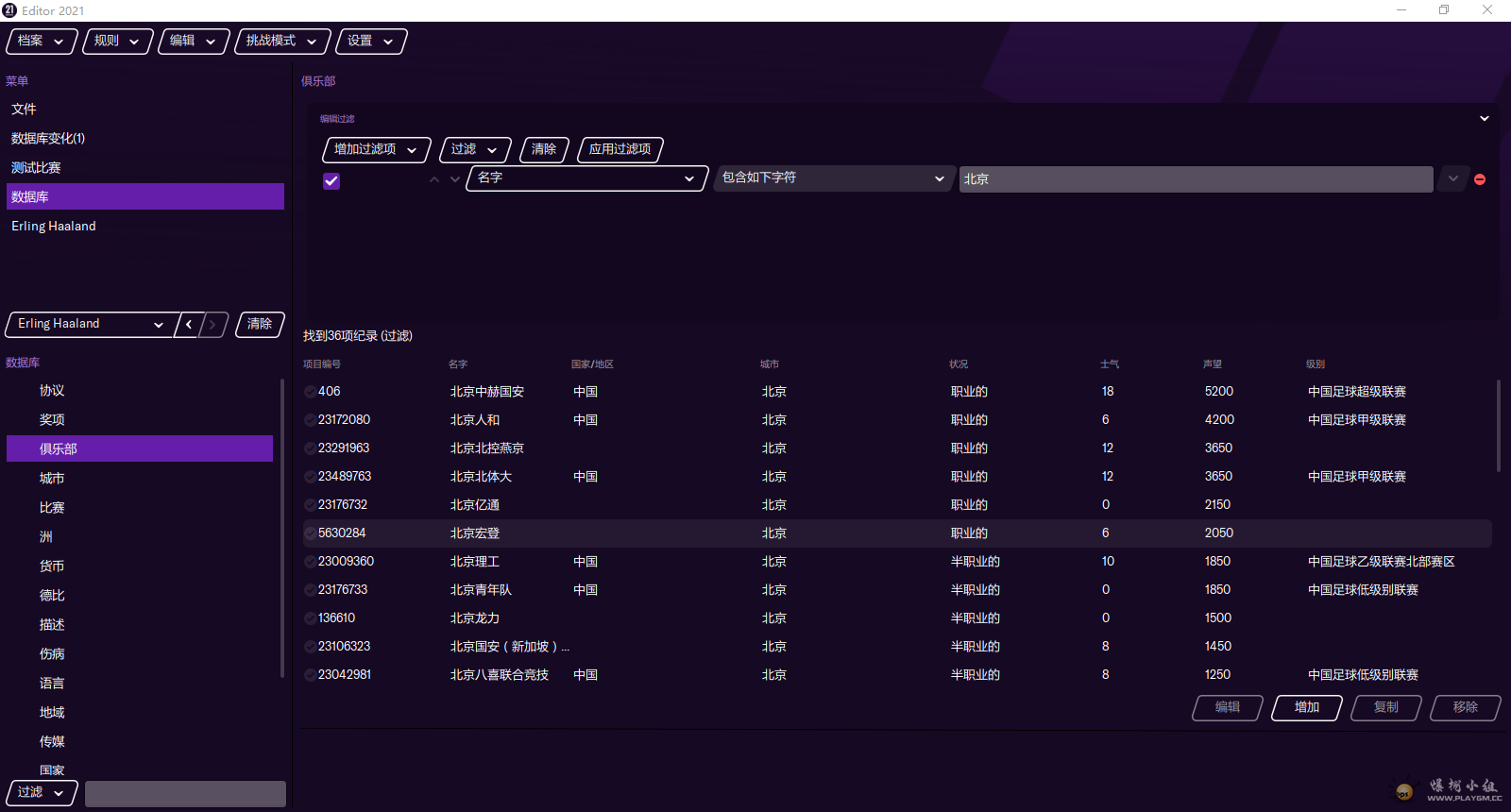
Task: Click the red remove-filter icon
Action: [1480, 179]
